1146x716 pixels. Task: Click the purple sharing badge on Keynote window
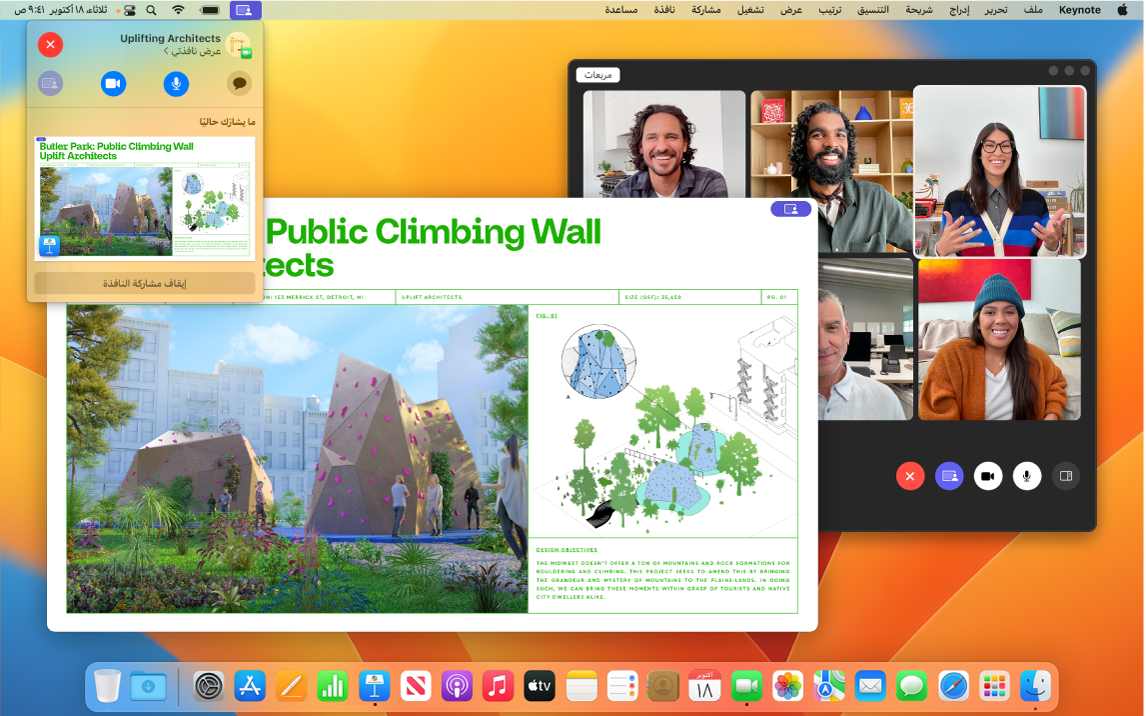coord(790,209)
